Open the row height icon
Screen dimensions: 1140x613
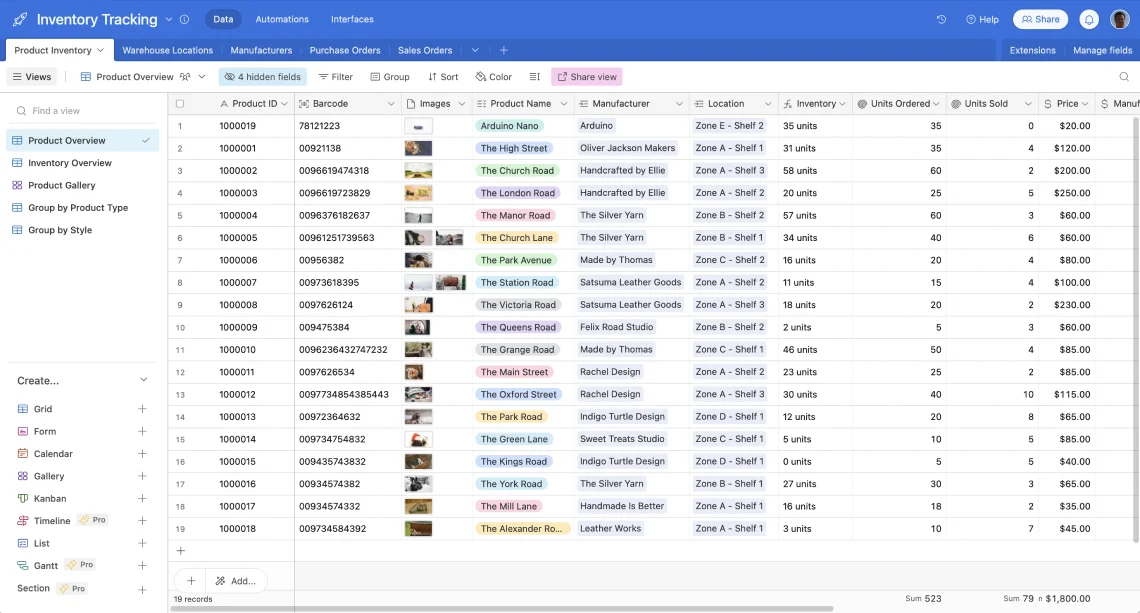pos(535,77)
